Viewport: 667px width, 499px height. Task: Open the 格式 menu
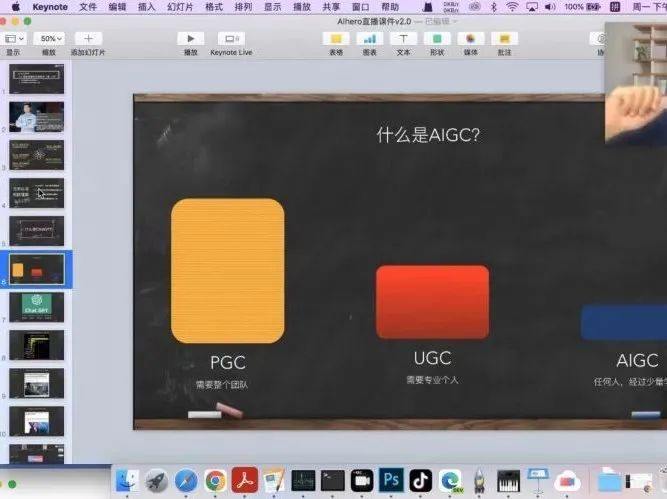(x=214, y=7)
